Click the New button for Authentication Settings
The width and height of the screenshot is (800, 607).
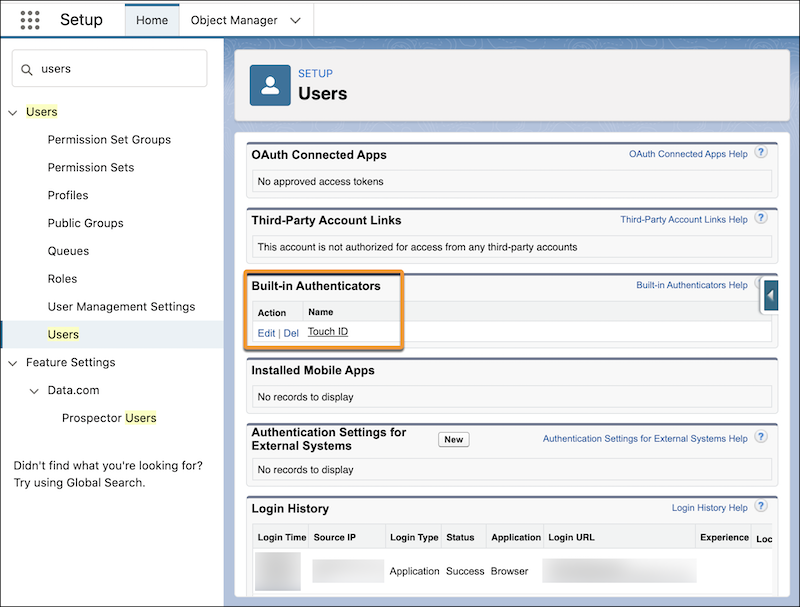tap(454, 439)
